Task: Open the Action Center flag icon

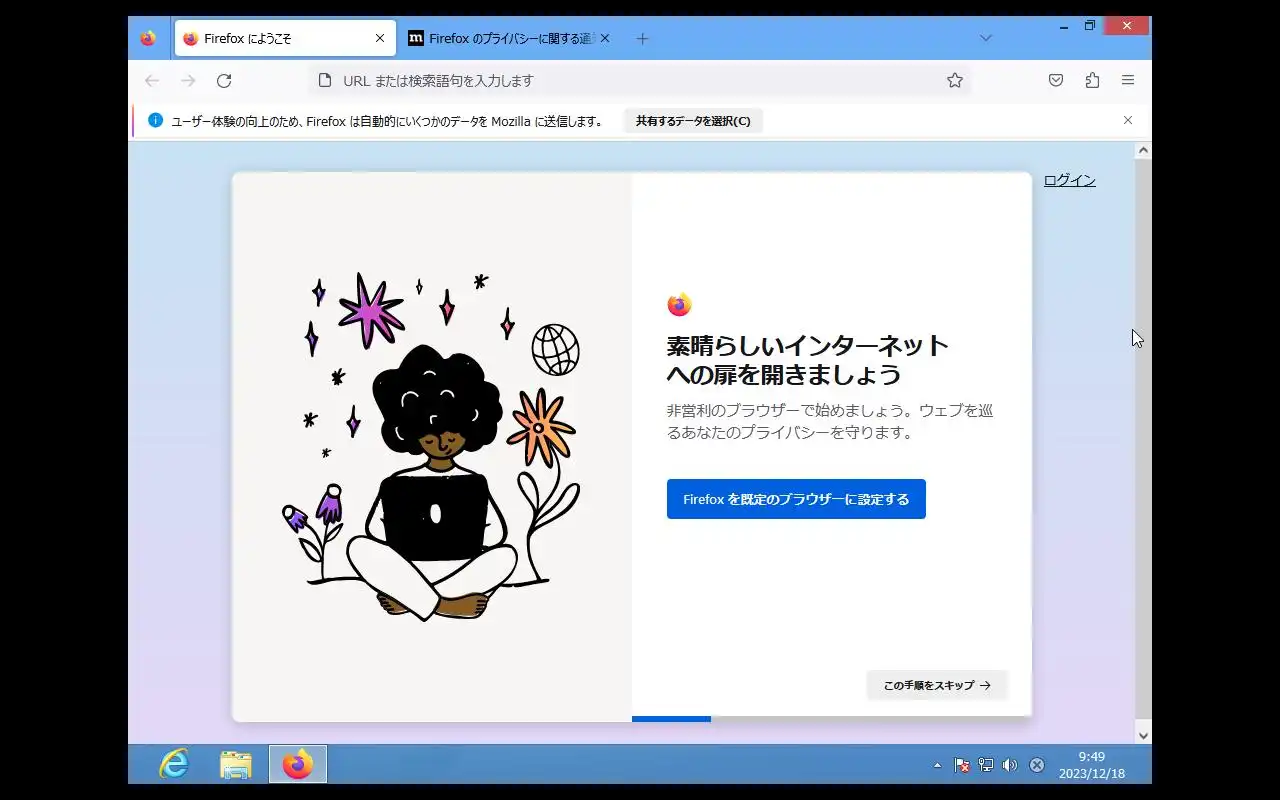Action: pyautogui.click(x=962, y=765)
